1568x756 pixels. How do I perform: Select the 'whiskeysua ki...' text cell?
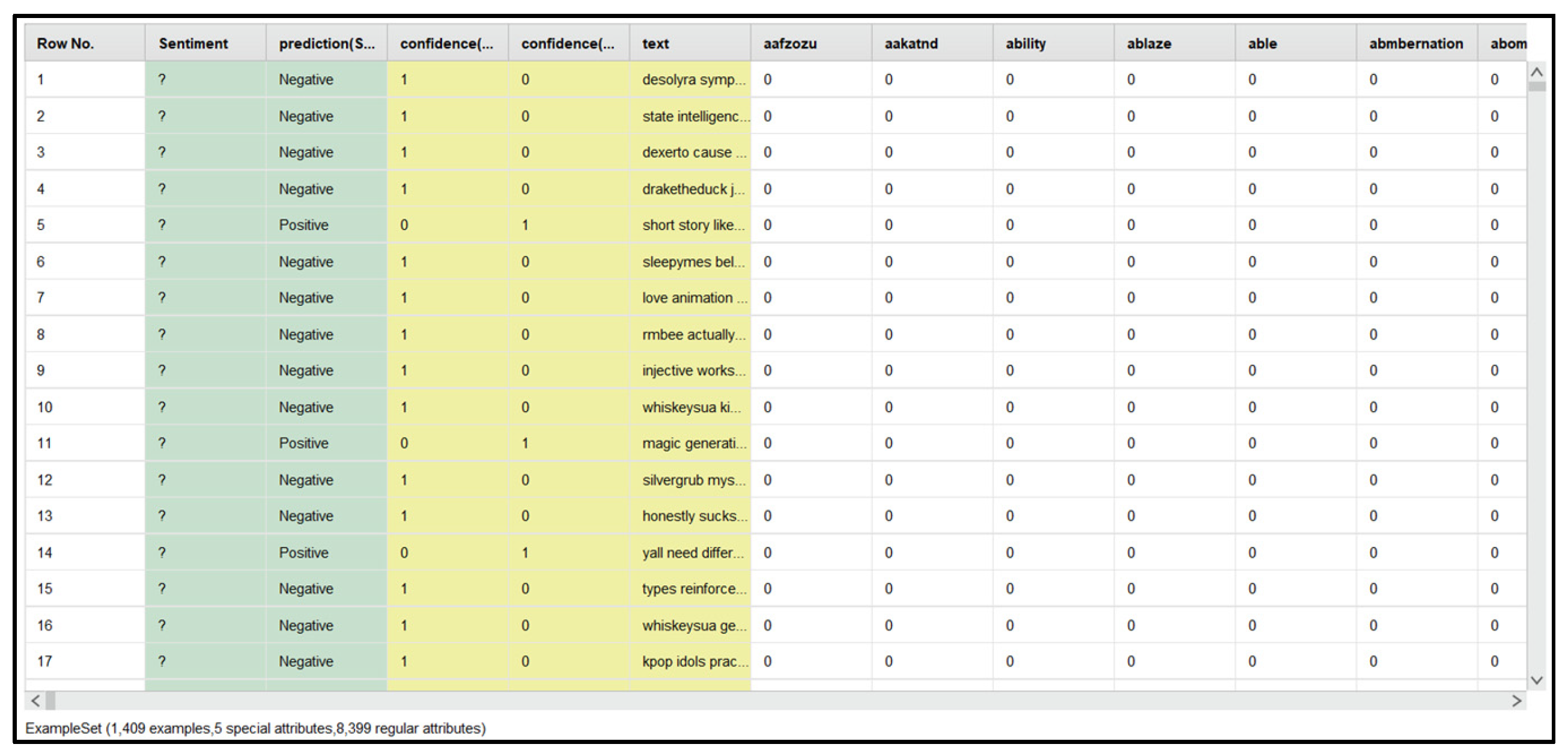click(x=690, y=407)
